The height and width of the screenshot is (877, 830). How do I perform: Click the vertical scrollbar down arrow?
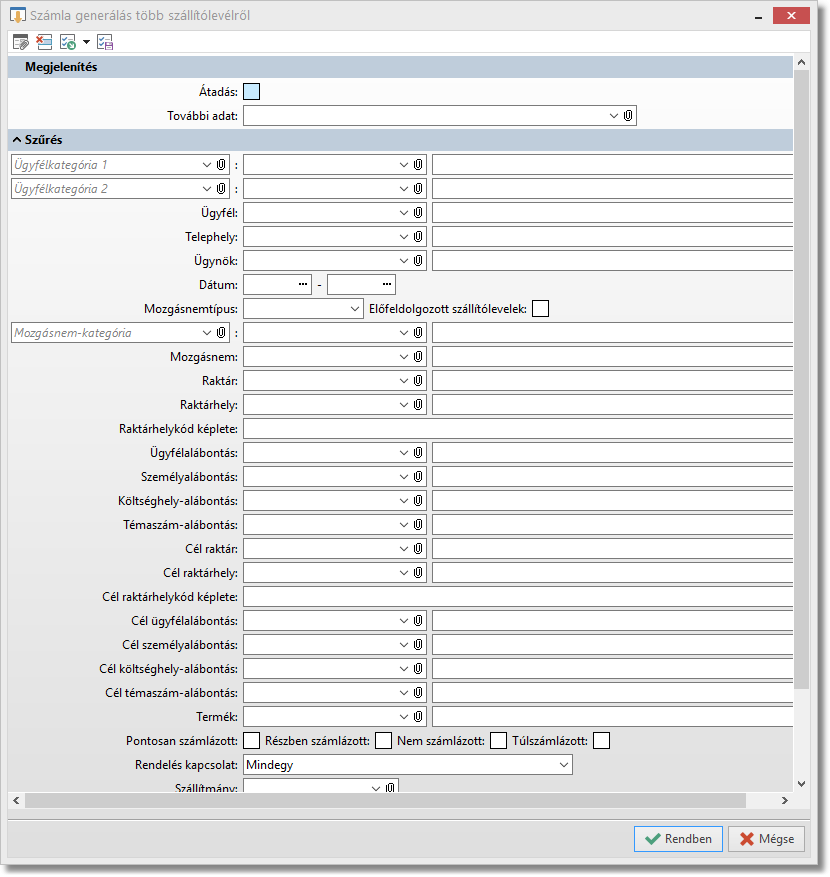[x=801, y=784]
